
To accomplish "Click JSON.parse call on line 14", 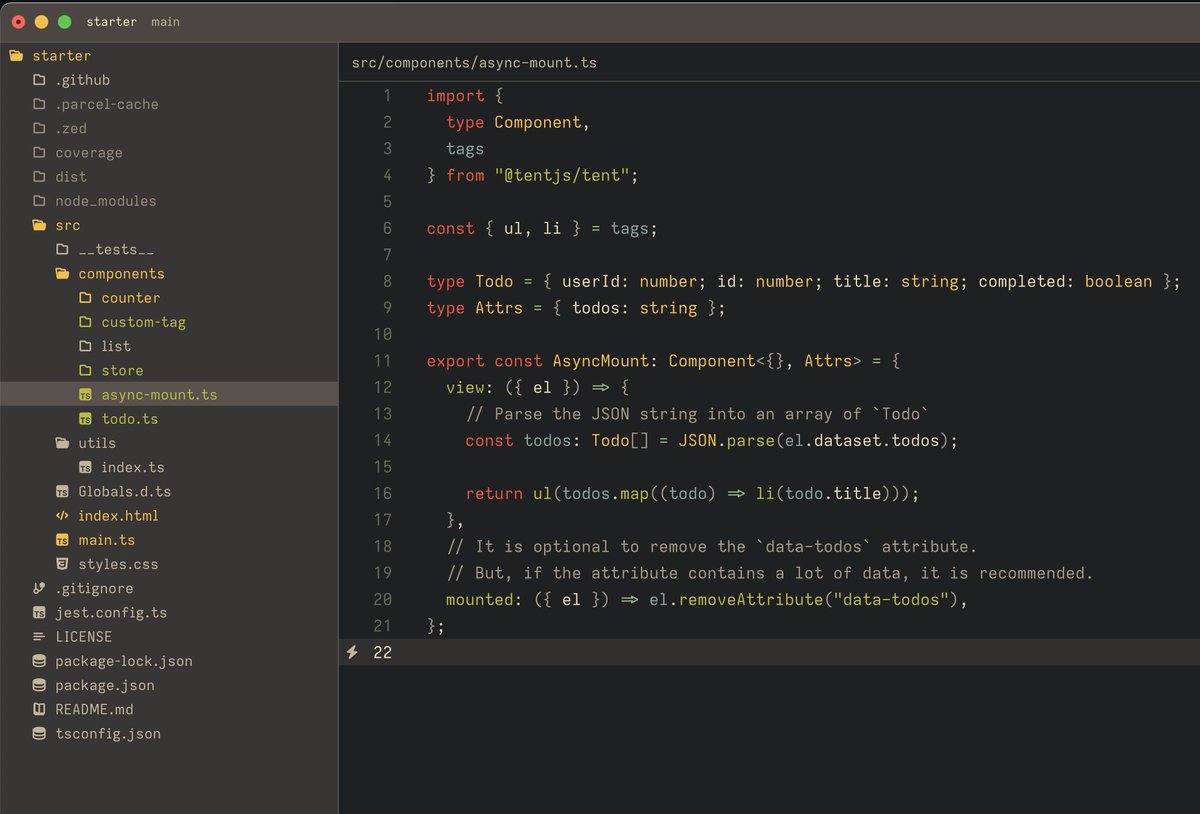I will point(726,440).
